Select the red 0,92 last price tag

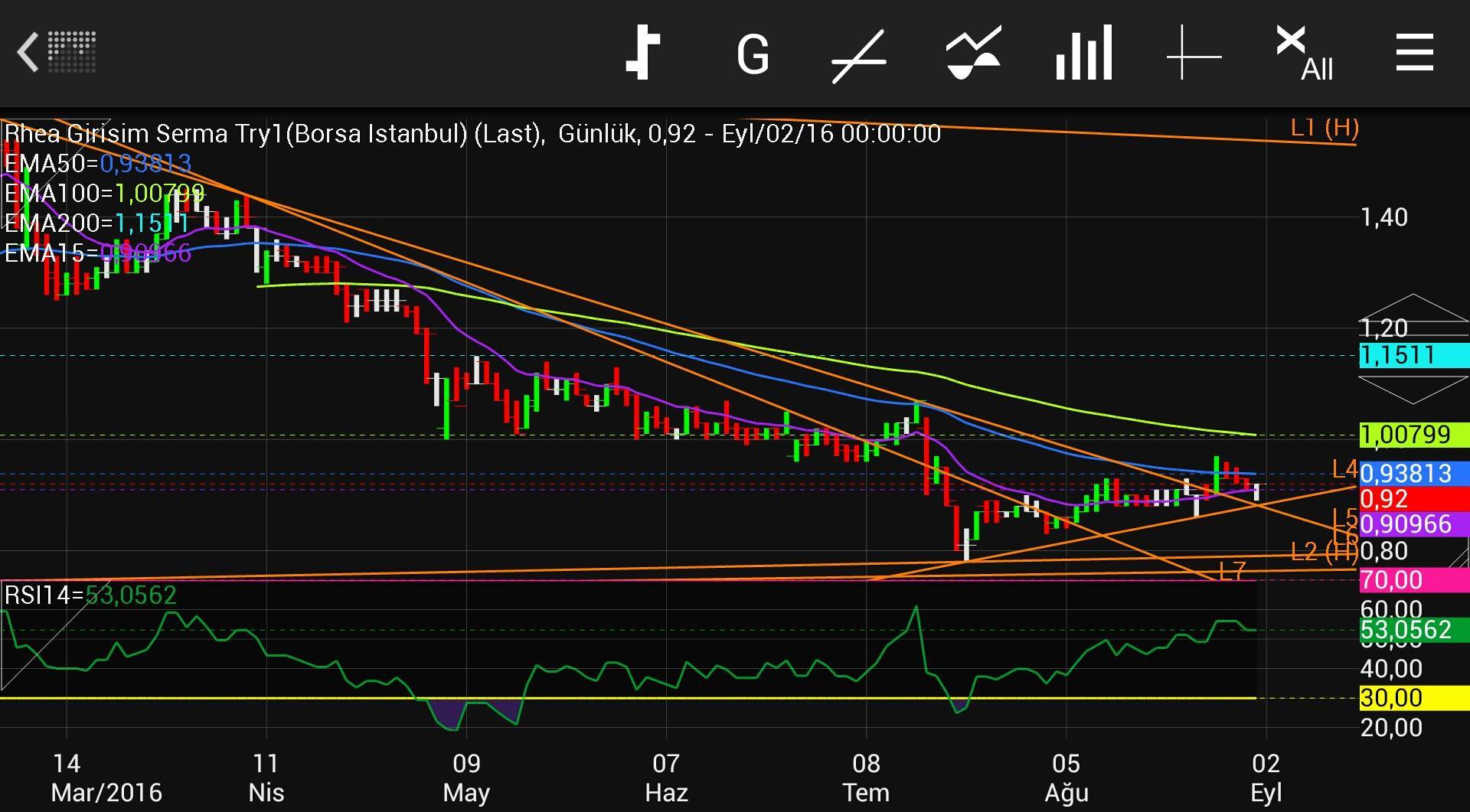(1413, 499)
